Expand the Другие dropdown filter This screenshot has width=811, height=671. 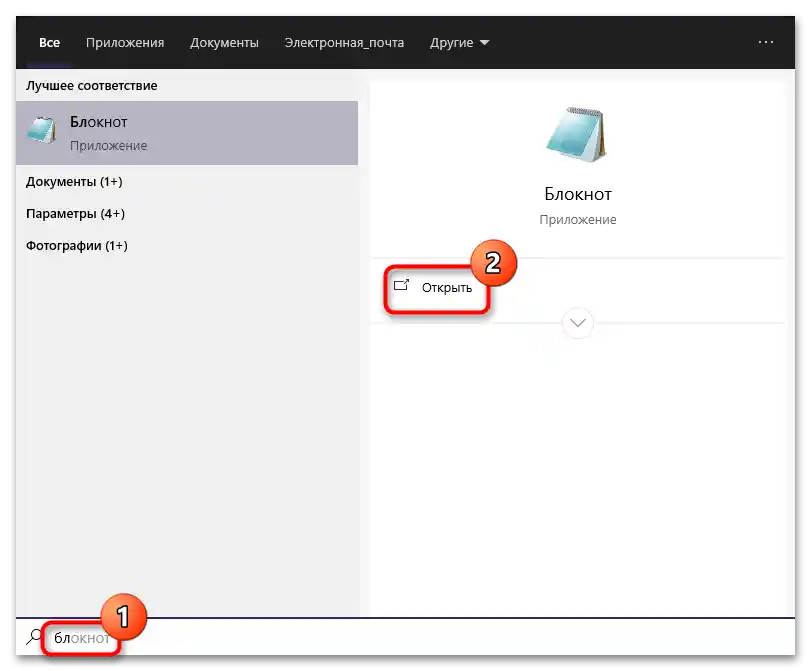(459, 42)
